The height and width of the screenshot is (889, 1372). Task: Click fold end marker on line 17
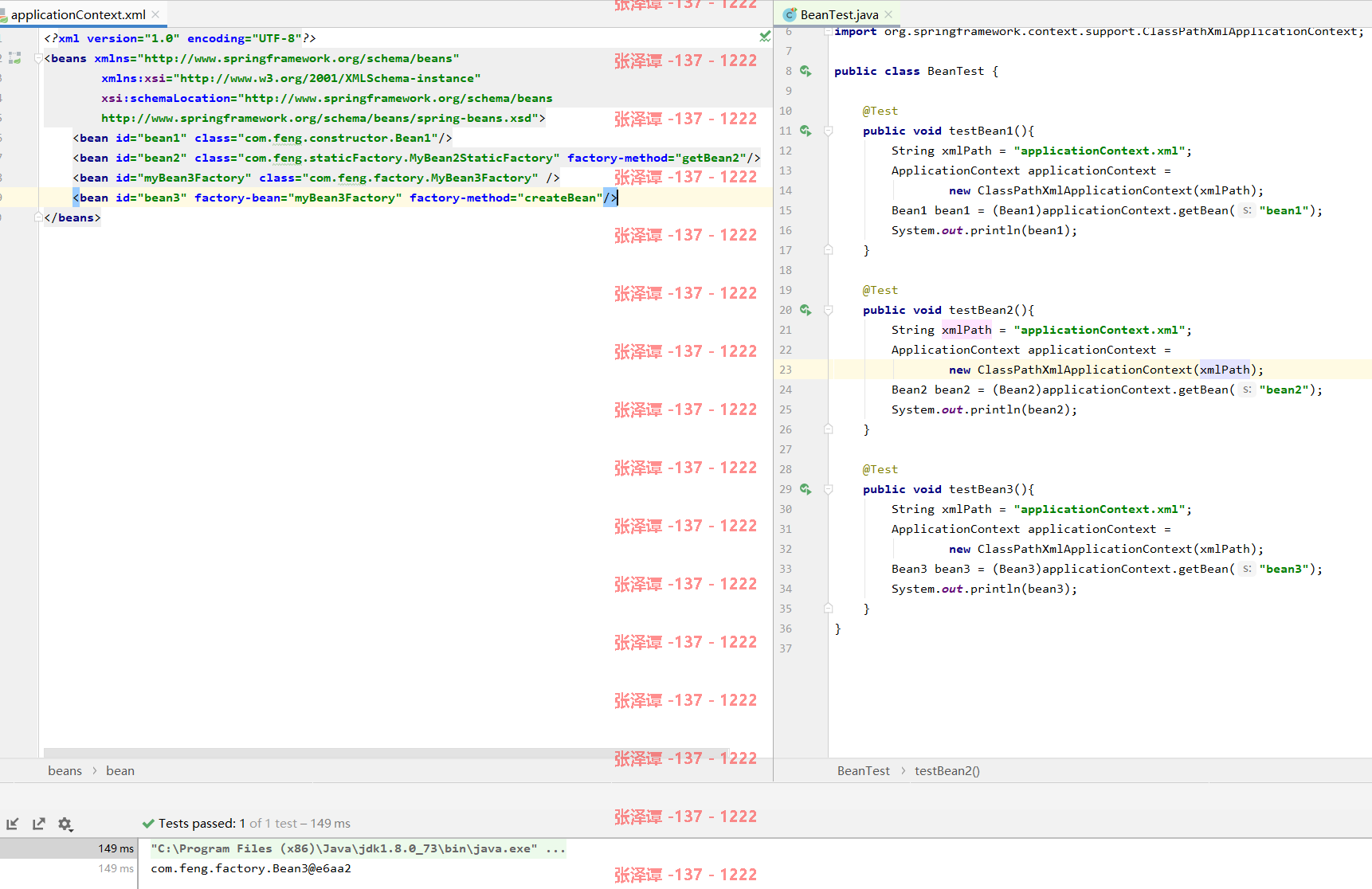[x=828, y=250]
